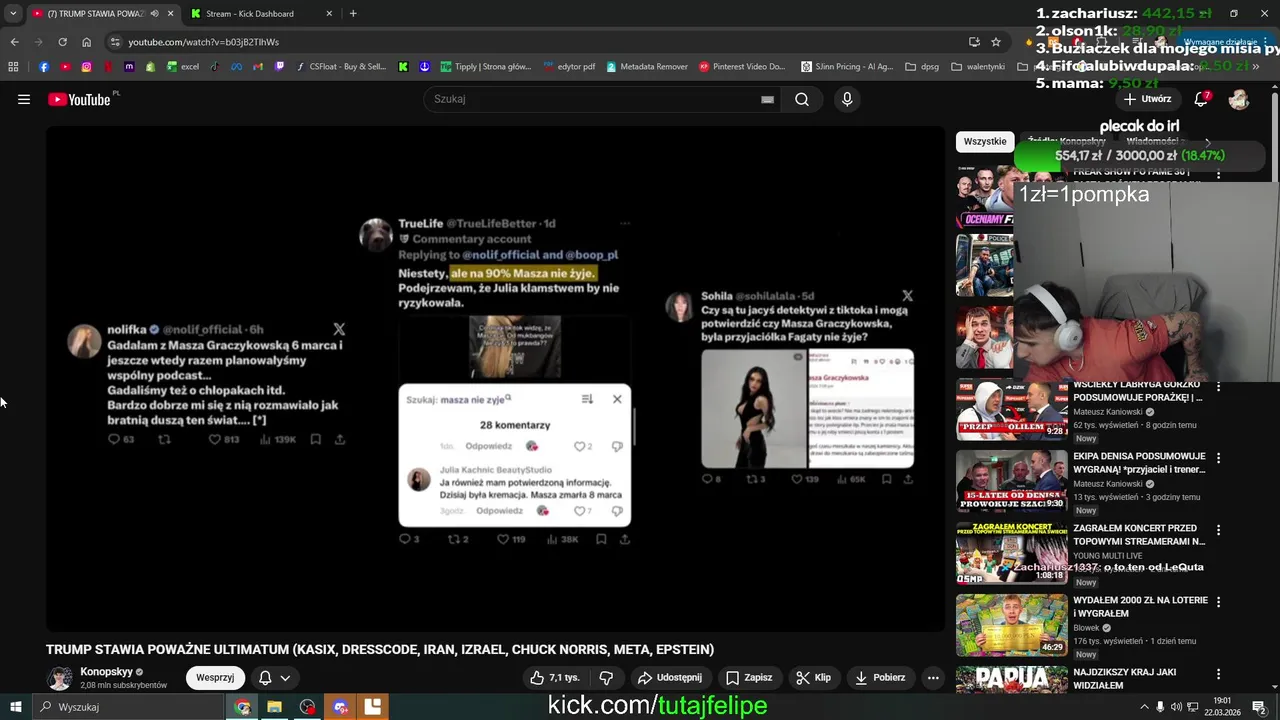The height and width of the screenshot is (720, 1280).
Task: Open the WYDAŁEM 2000 ZŁ NA LOTERIE thumbnail
Action: click(x=1011, y=625)
